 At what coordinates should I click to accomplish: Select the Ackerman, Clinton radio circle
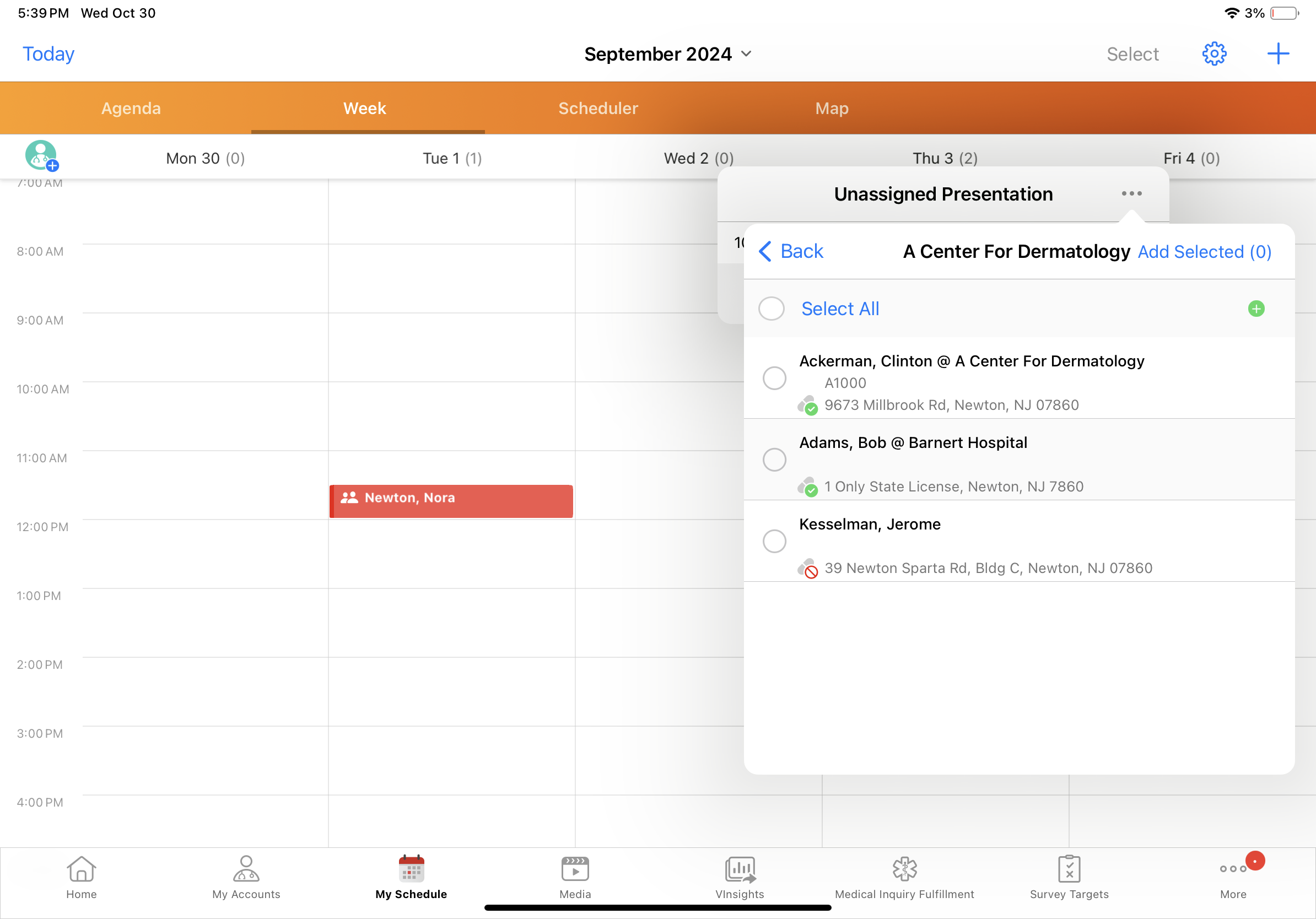[x=774, y=378]
